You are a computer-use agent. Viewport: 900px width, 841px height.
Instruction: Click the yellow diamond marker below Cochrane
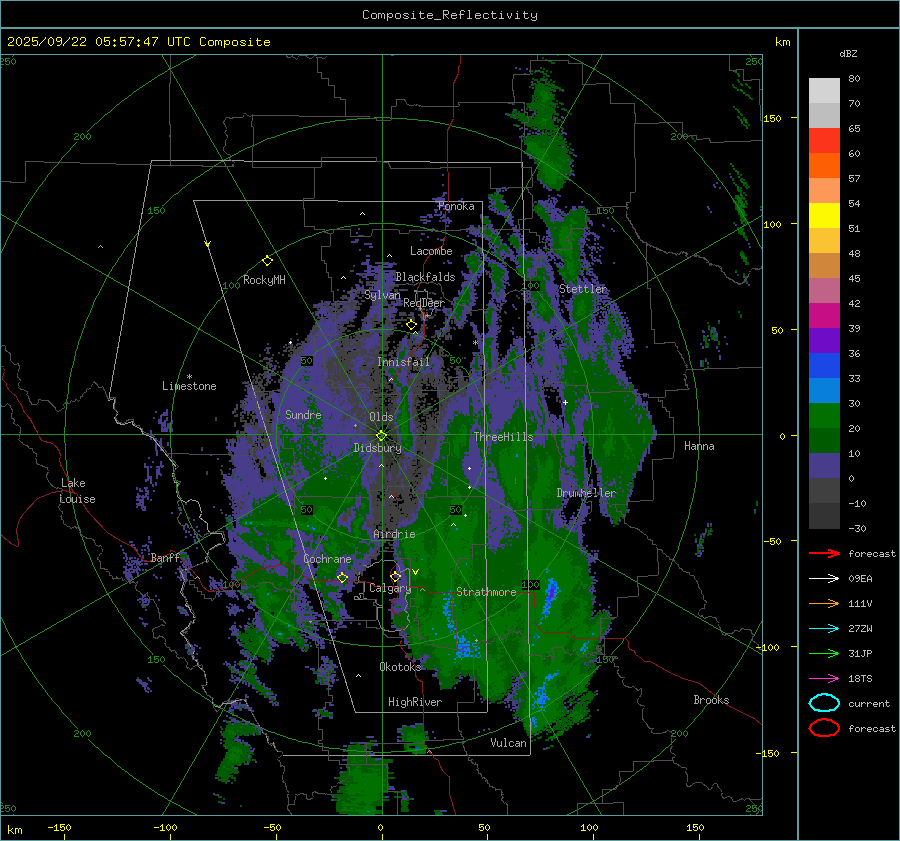point(342,577)
